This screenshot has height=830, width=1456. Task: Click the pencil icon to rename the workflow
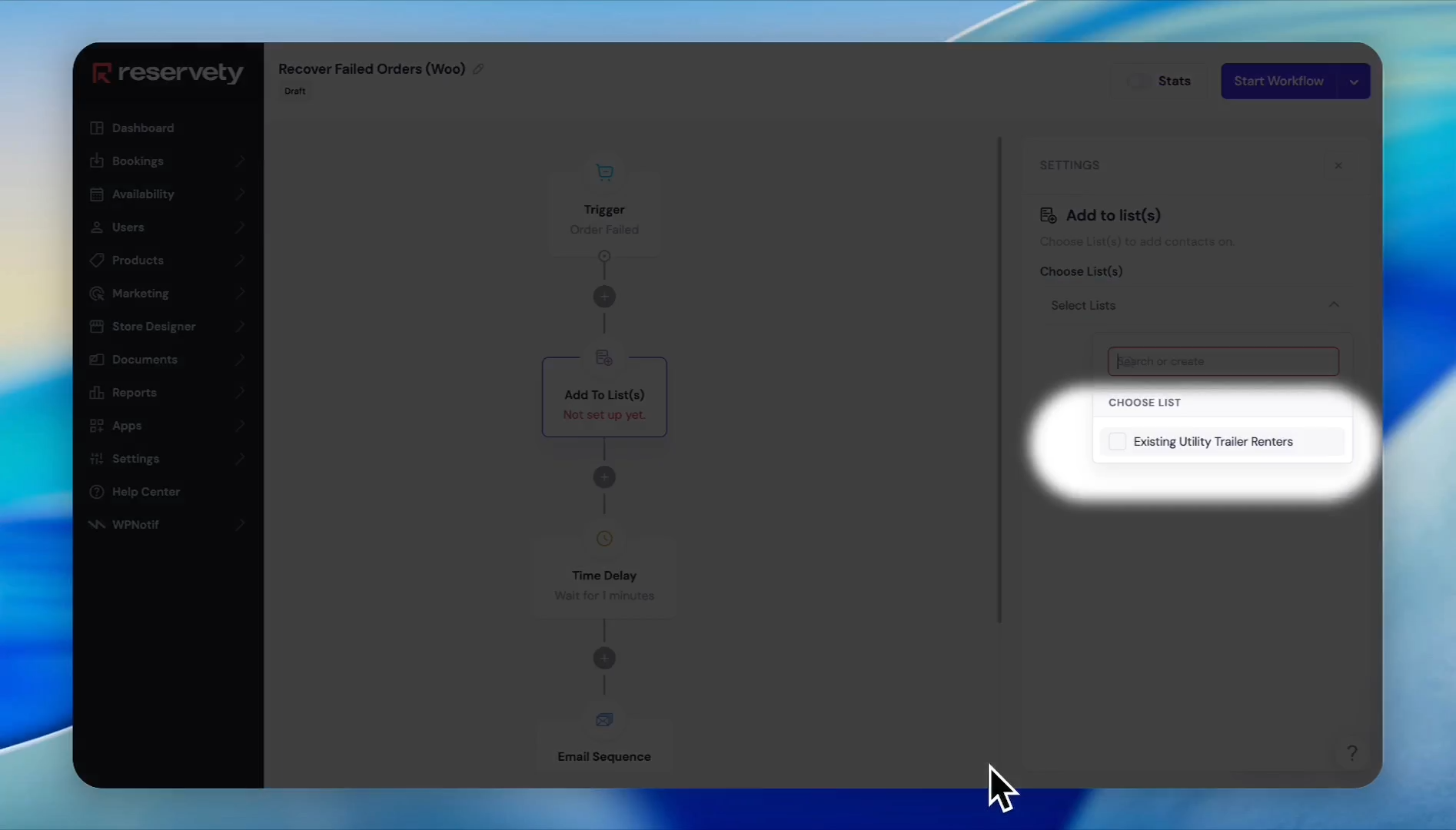pos(478,69)
